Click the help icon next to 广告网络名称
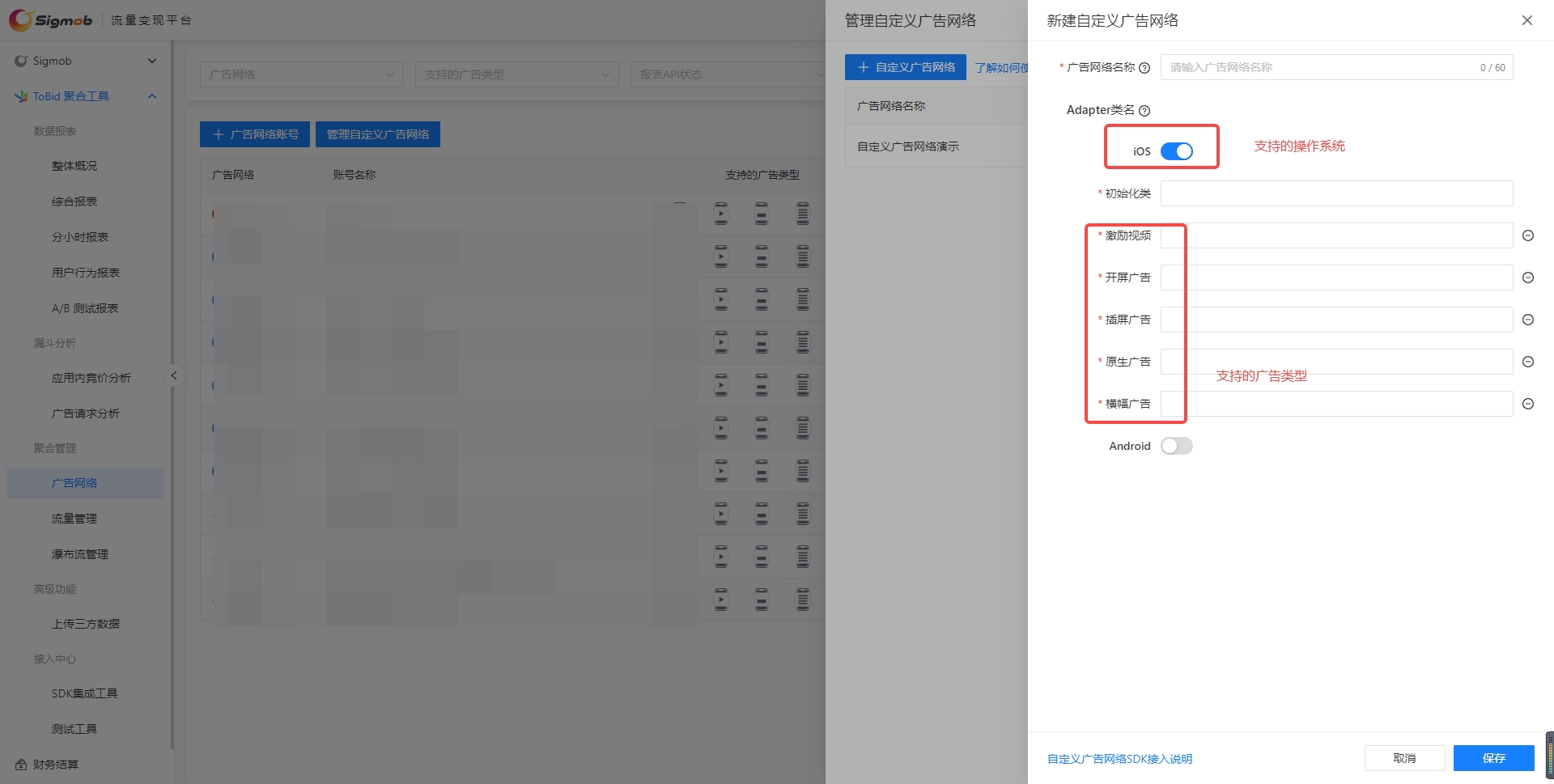Image resolution: width=1554 pixels, height=784 pixels. tap(1144, 68)
